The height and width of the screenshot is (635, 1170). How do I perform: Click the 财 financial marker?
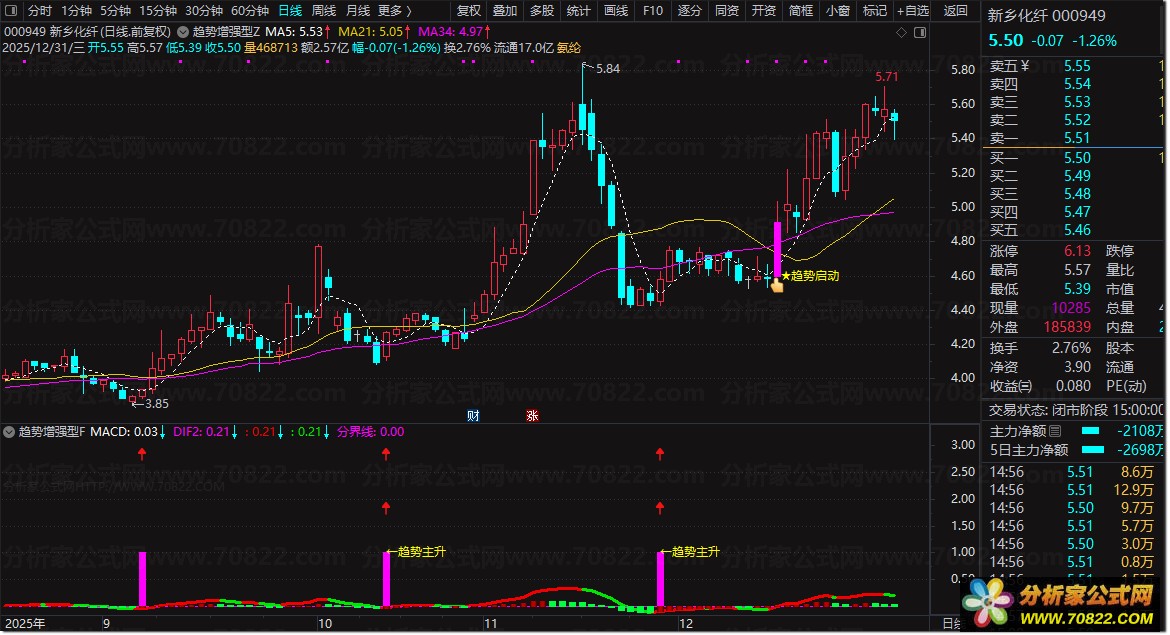click(x=473, y=416)
